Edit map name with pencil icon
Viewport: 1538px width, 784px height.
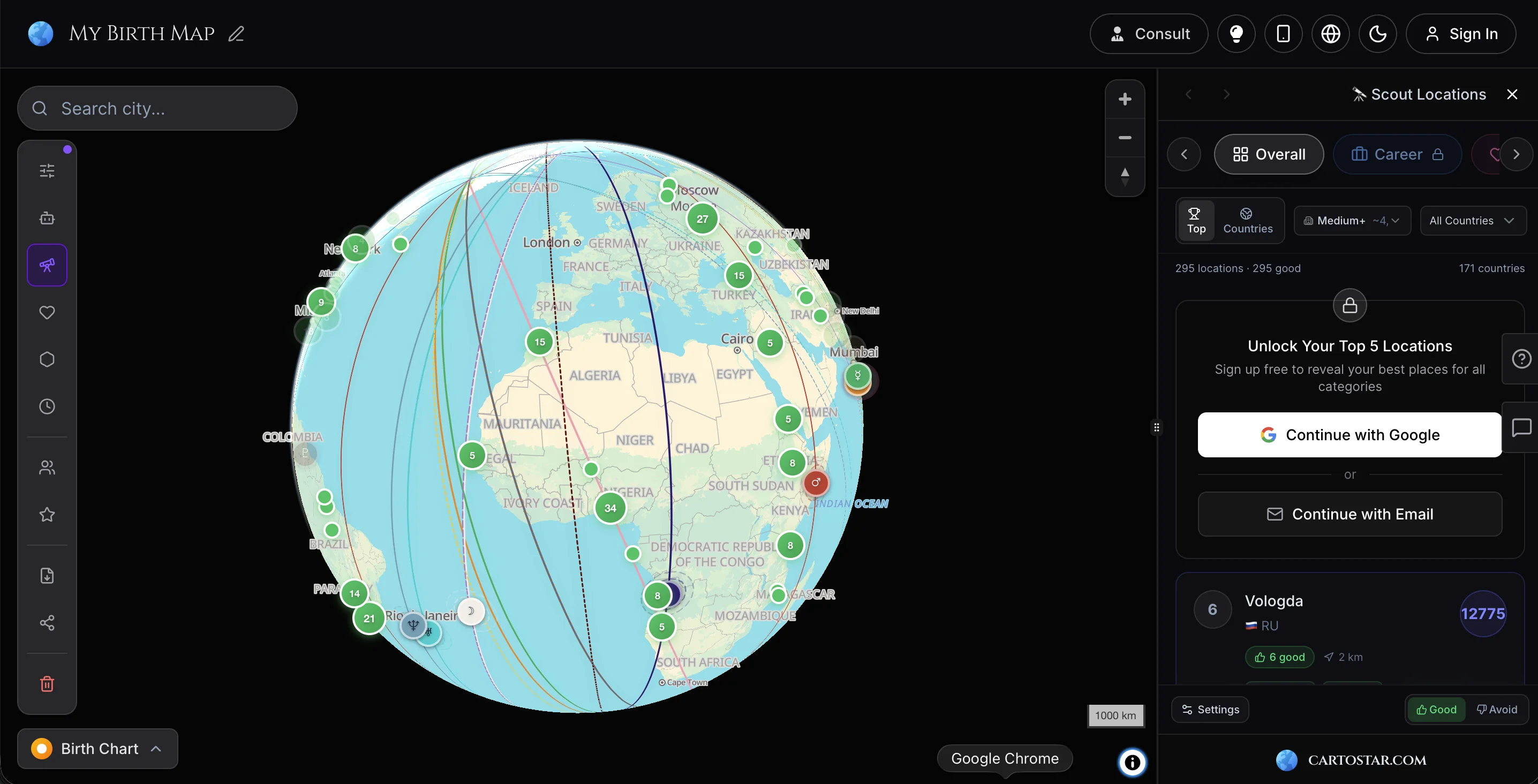tap(237, 33)
